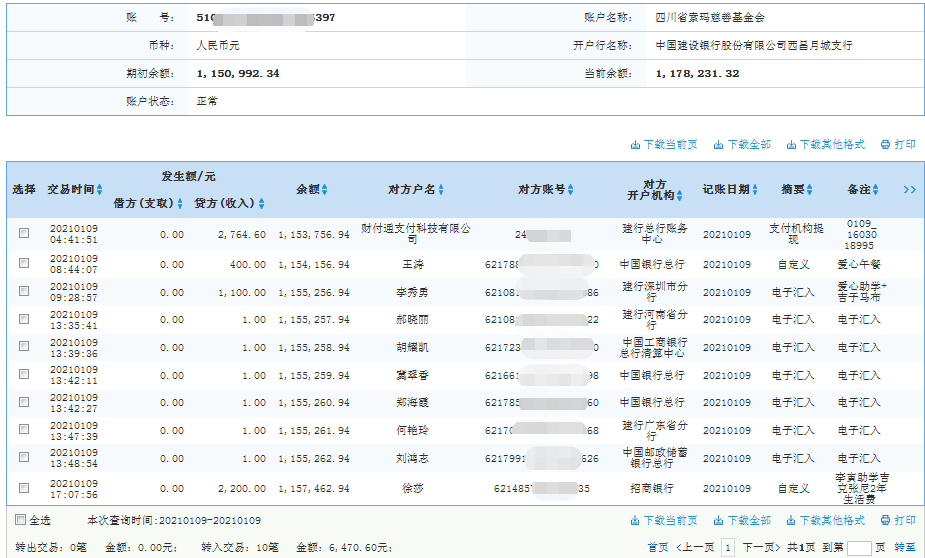Tick checkbox for 胡耀凯 transaction
925x558 pixels.
tap(24, 346)
